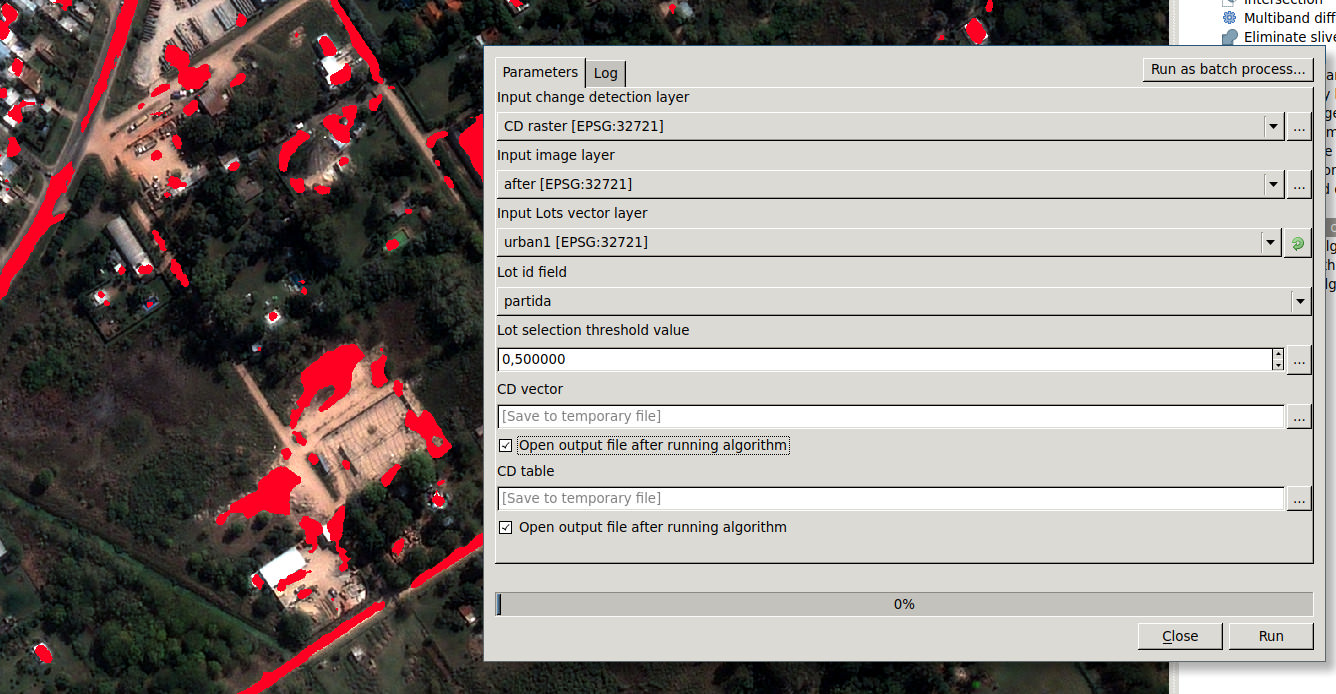Click Run as batch process button
The image size is (1336, 694).
pyautogui.click(x=1228, y=69)
